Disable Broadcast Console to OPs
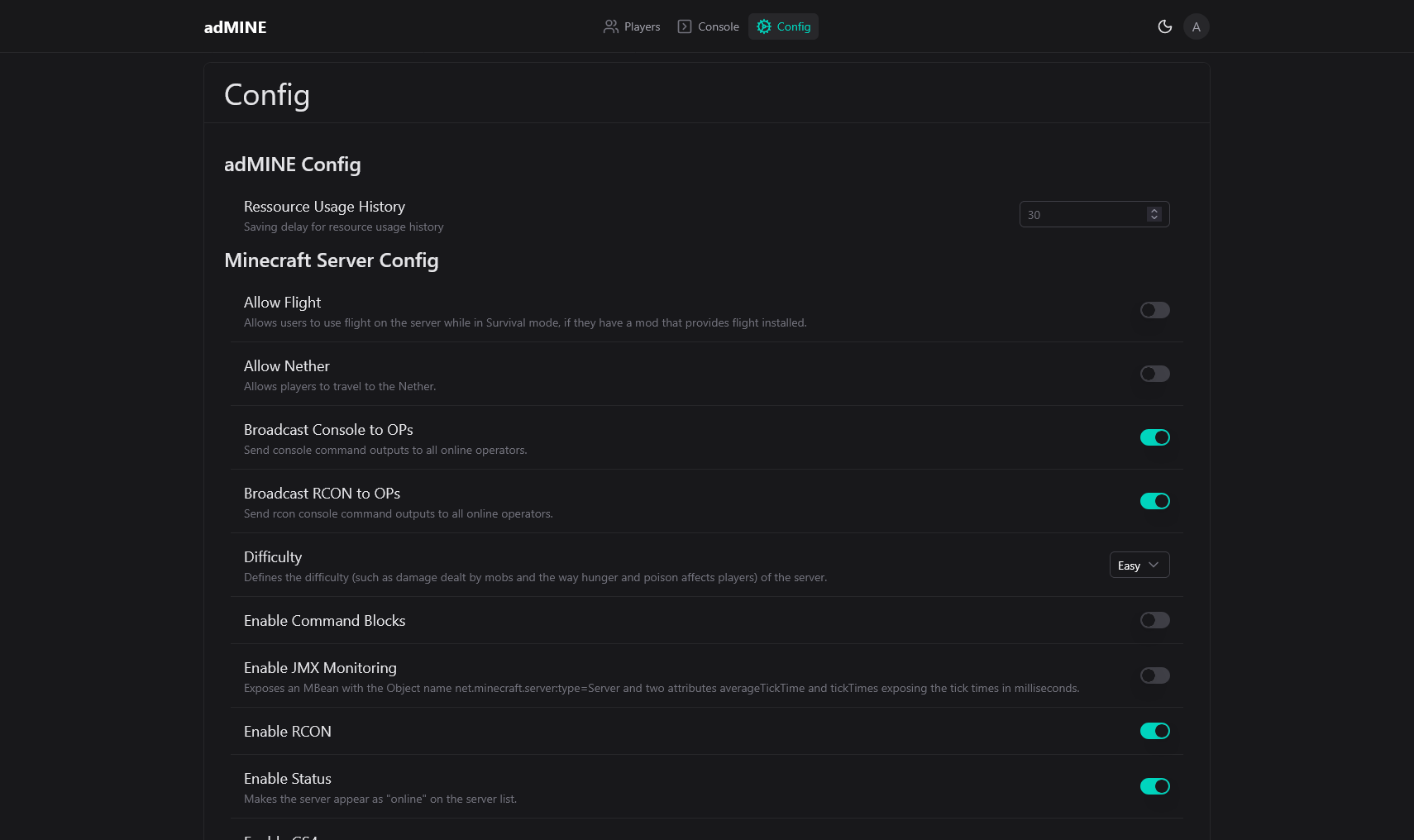 click(1154, 437)
